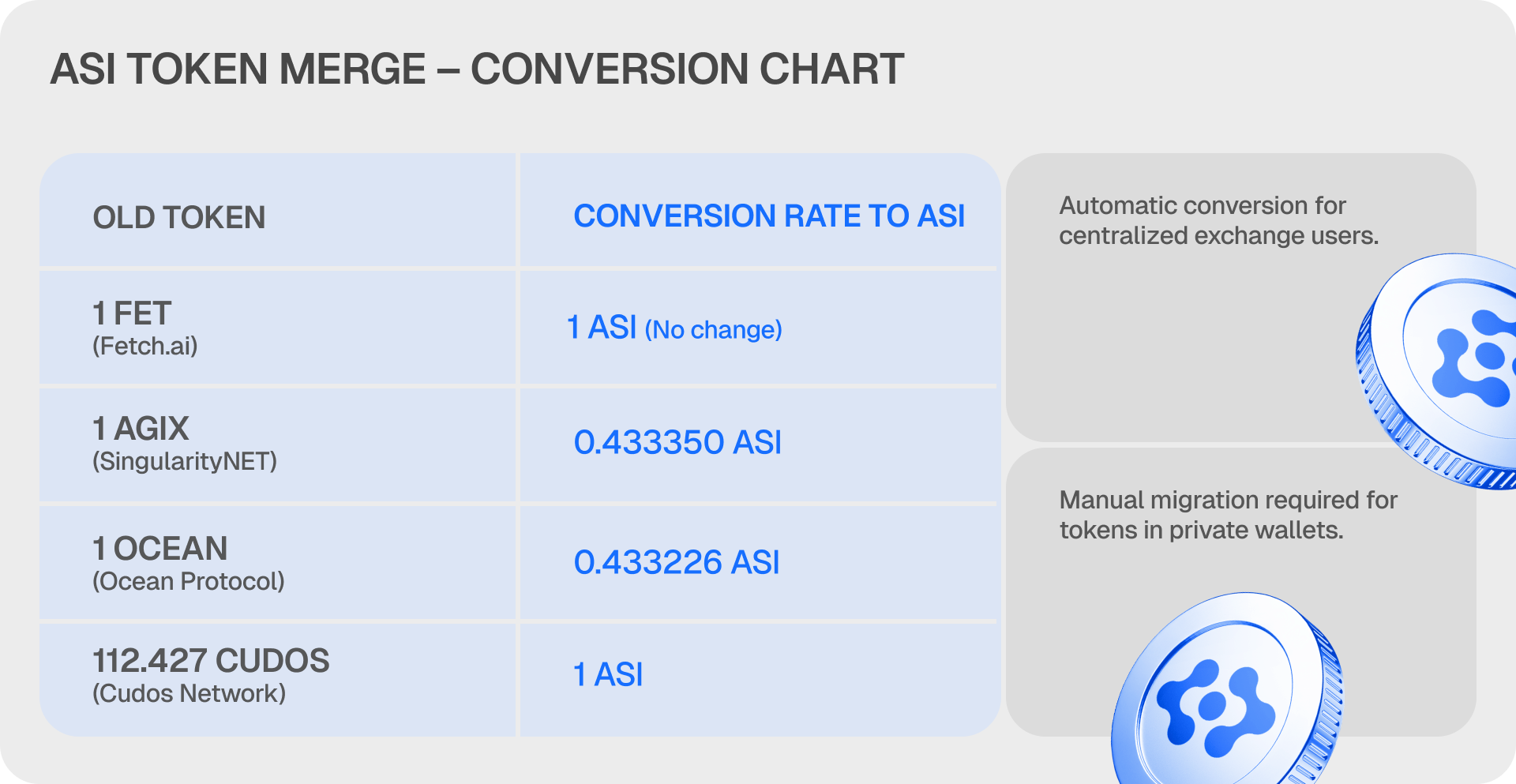
Task: Click the SingularityNET subtitle text
Action: [x=185, y=461]
